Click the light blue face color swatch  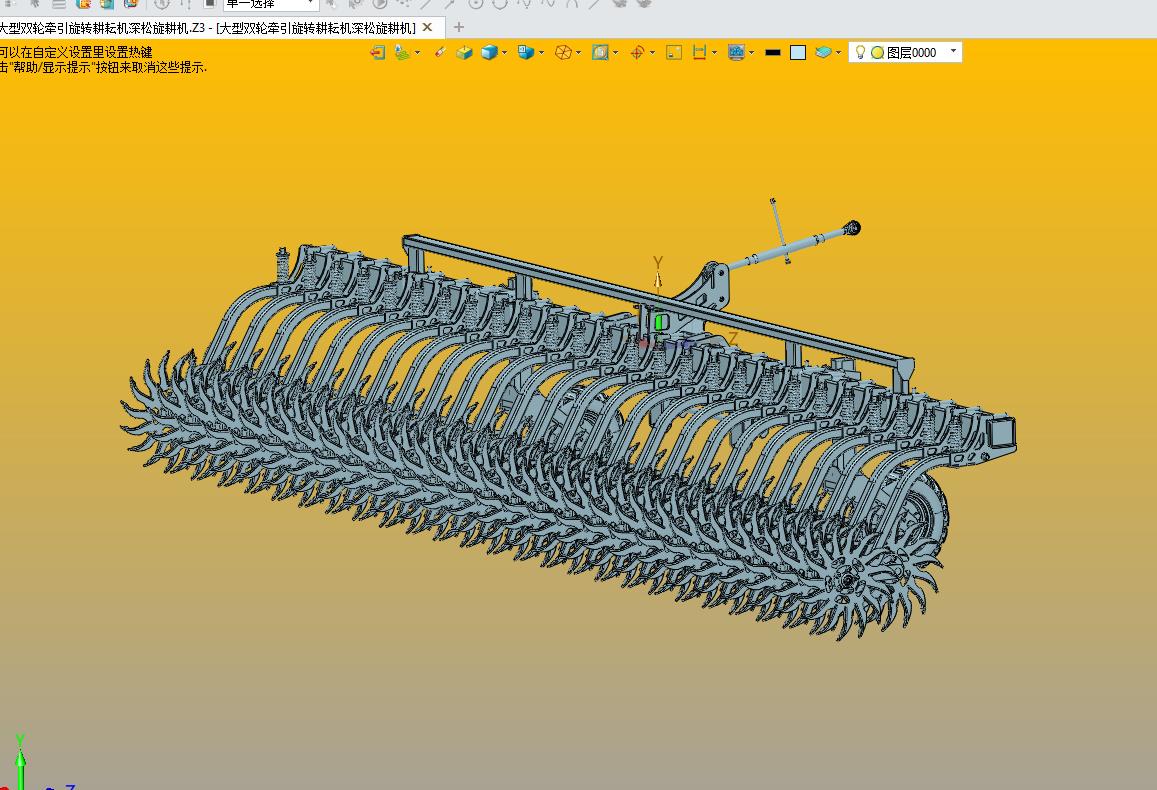[x=798, y=52]
